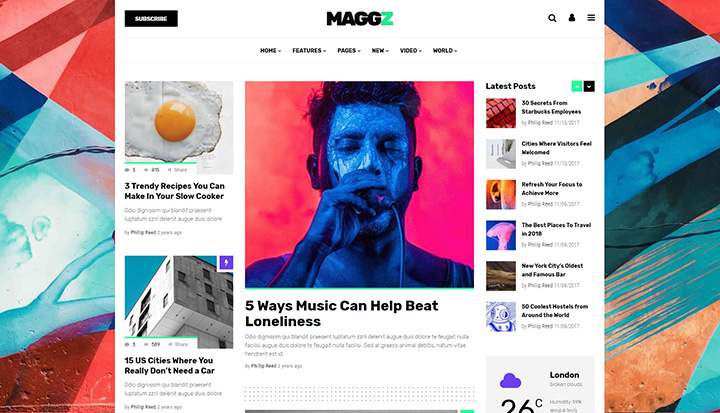Click the MAGGZ logo
720x413 pixels.
tap(360, 18)
